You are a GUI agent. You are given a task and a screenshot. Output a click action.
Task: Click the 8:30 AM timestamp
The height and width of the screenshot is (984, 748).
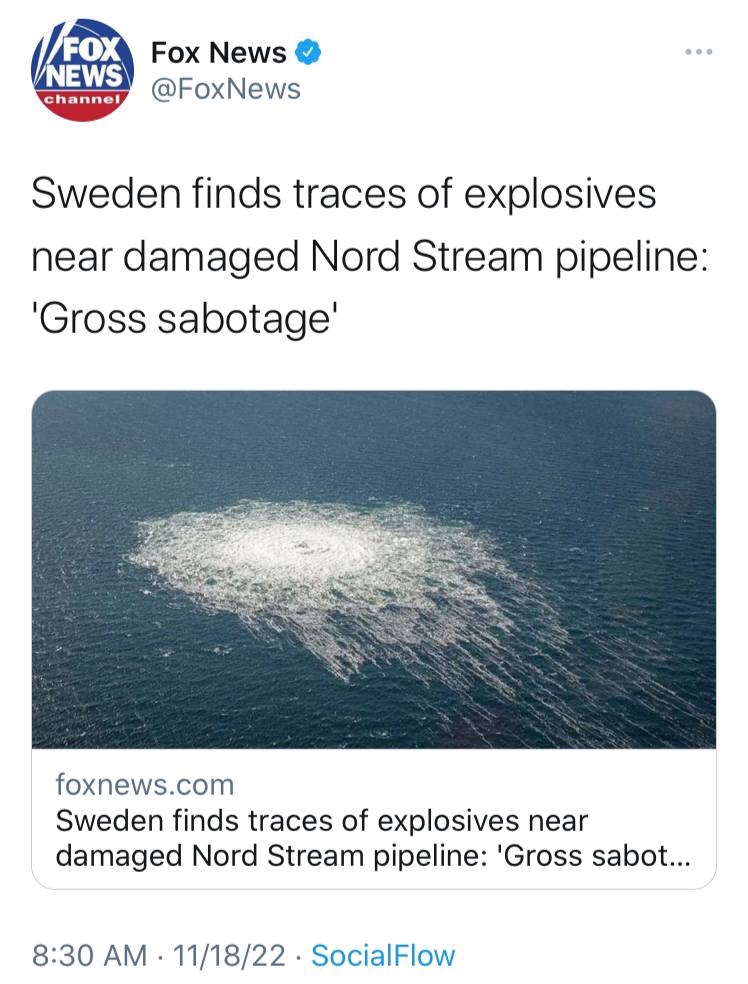[x=89, y=955]
